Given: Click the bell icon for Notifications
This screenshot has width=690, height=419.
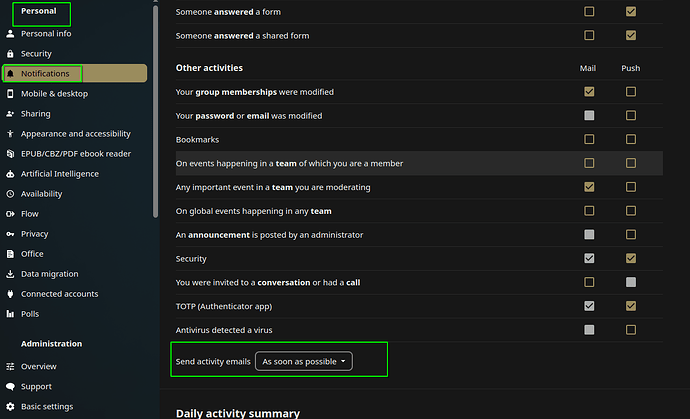Looking at the screenshot, I should [x=10, y=74].
